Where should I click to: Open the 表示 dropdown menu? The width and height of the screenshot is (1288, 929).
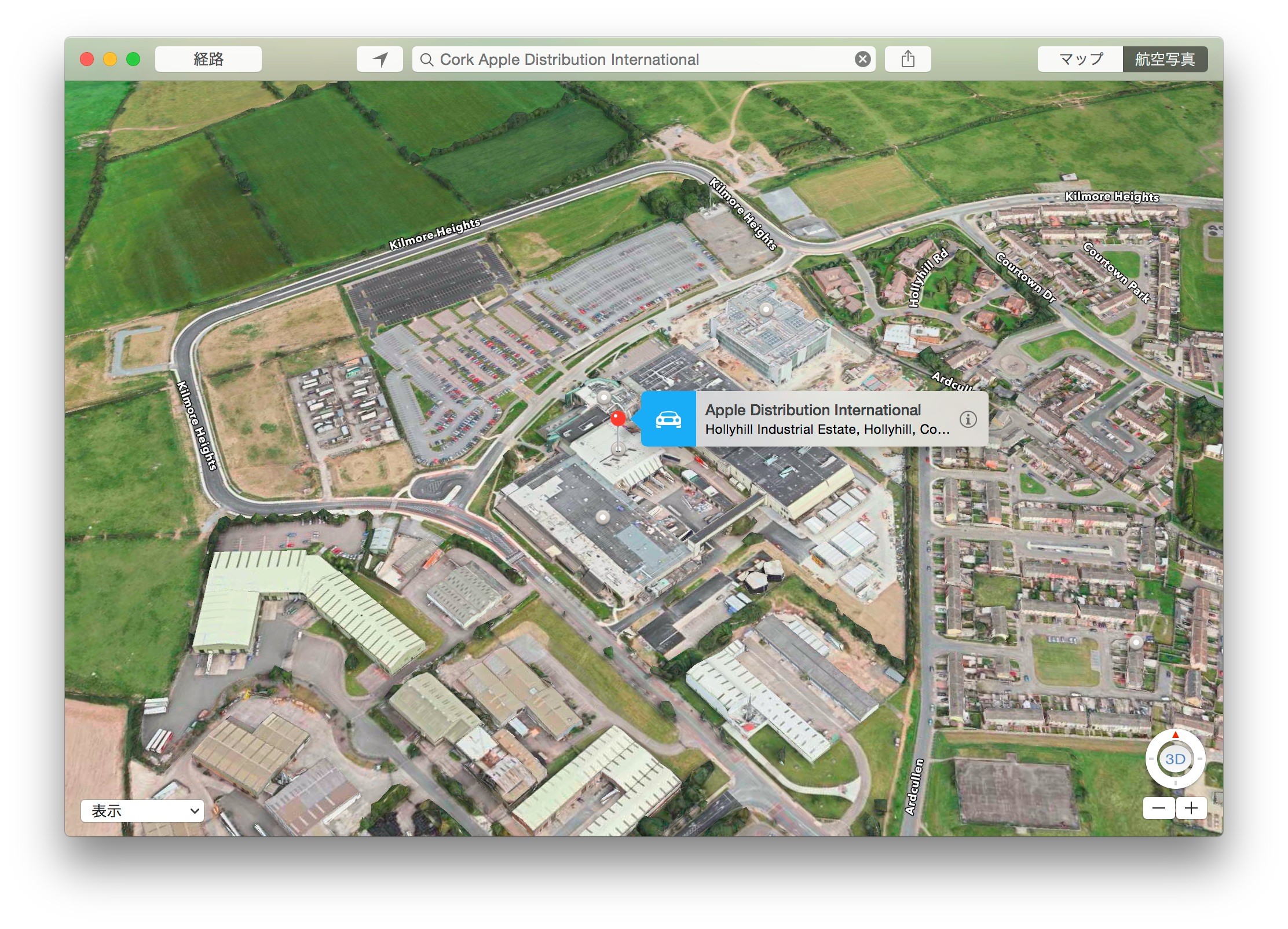(x=142, y=810)
